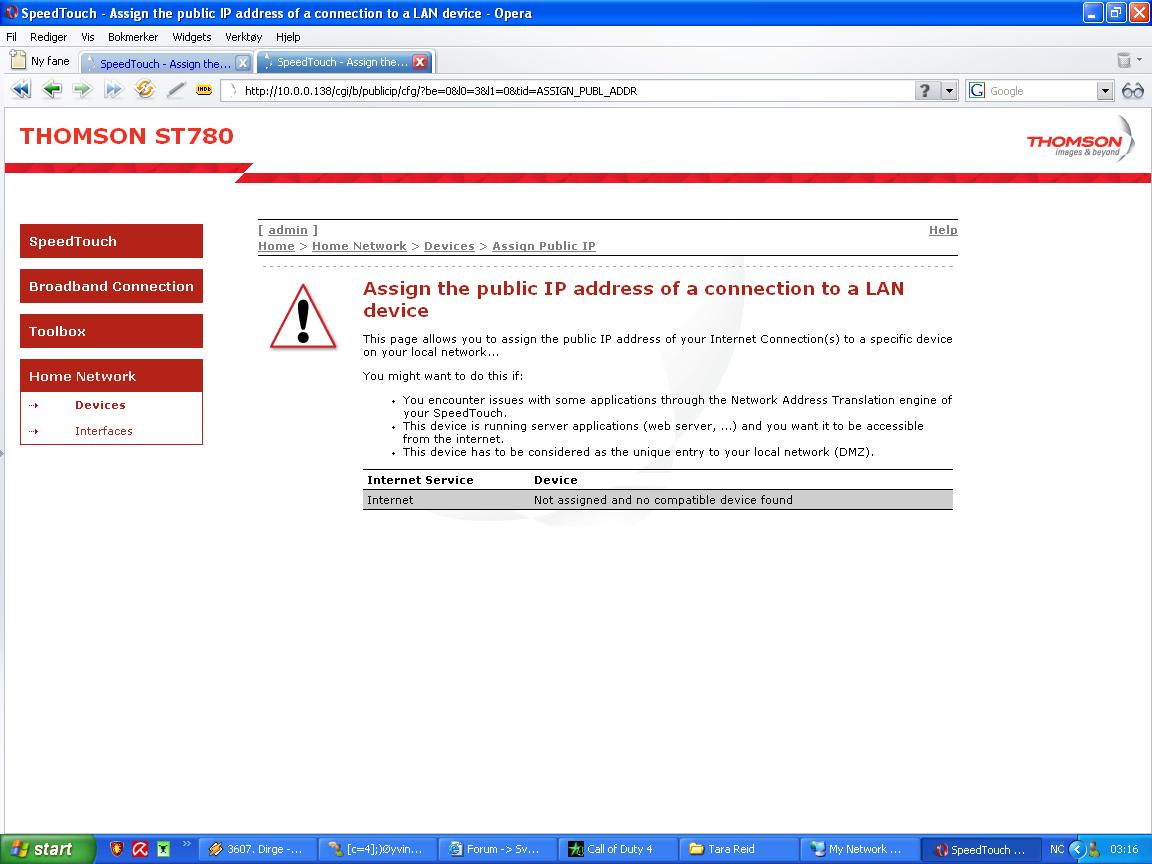The height and width of the screenshot is (864, 1152).
Task: Click the admin user link
Action: [288, 230]
